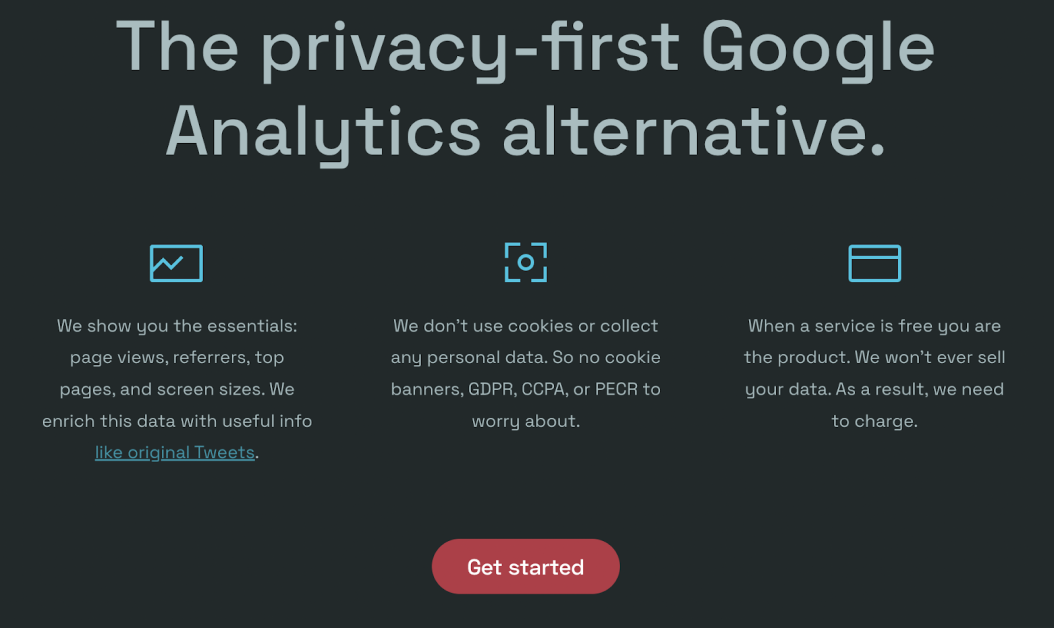1054x628 pixels.
Task: Click the "worry about." text line
Action: 525,421
